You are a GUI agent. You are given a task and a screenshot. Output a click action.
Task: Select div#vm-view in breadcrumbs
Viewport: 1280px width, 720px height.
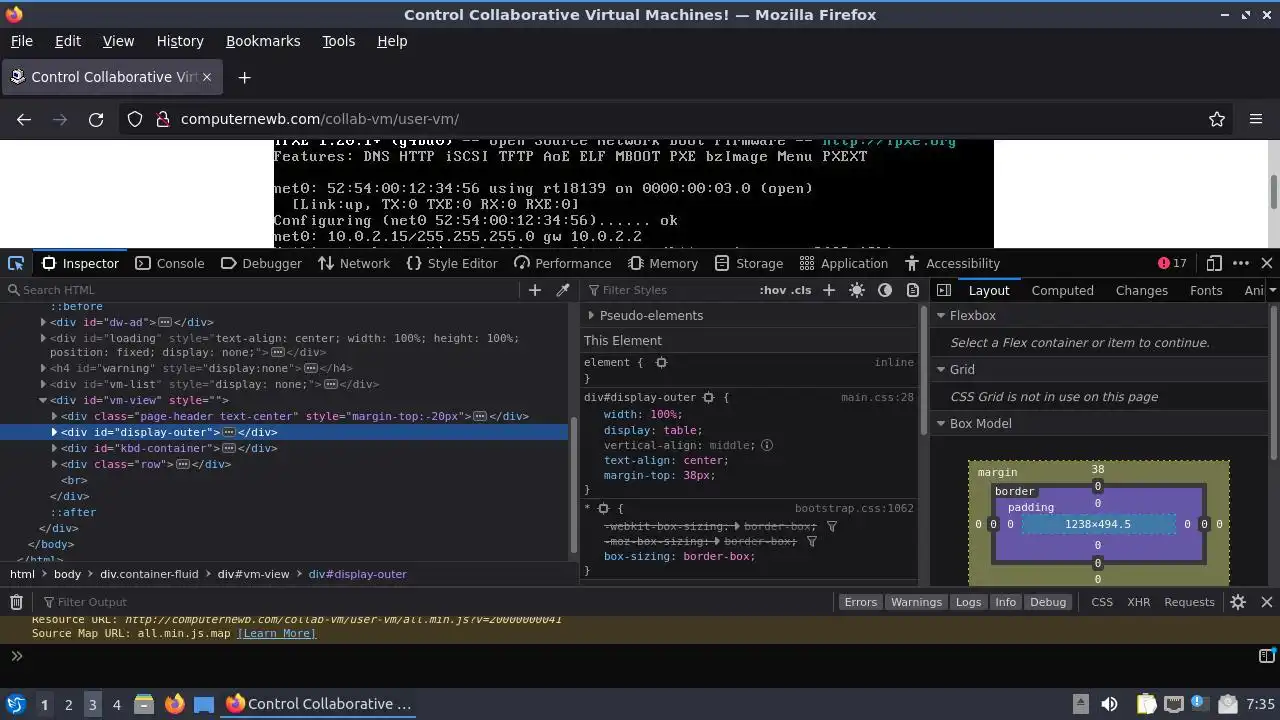(x=253, y=574)
